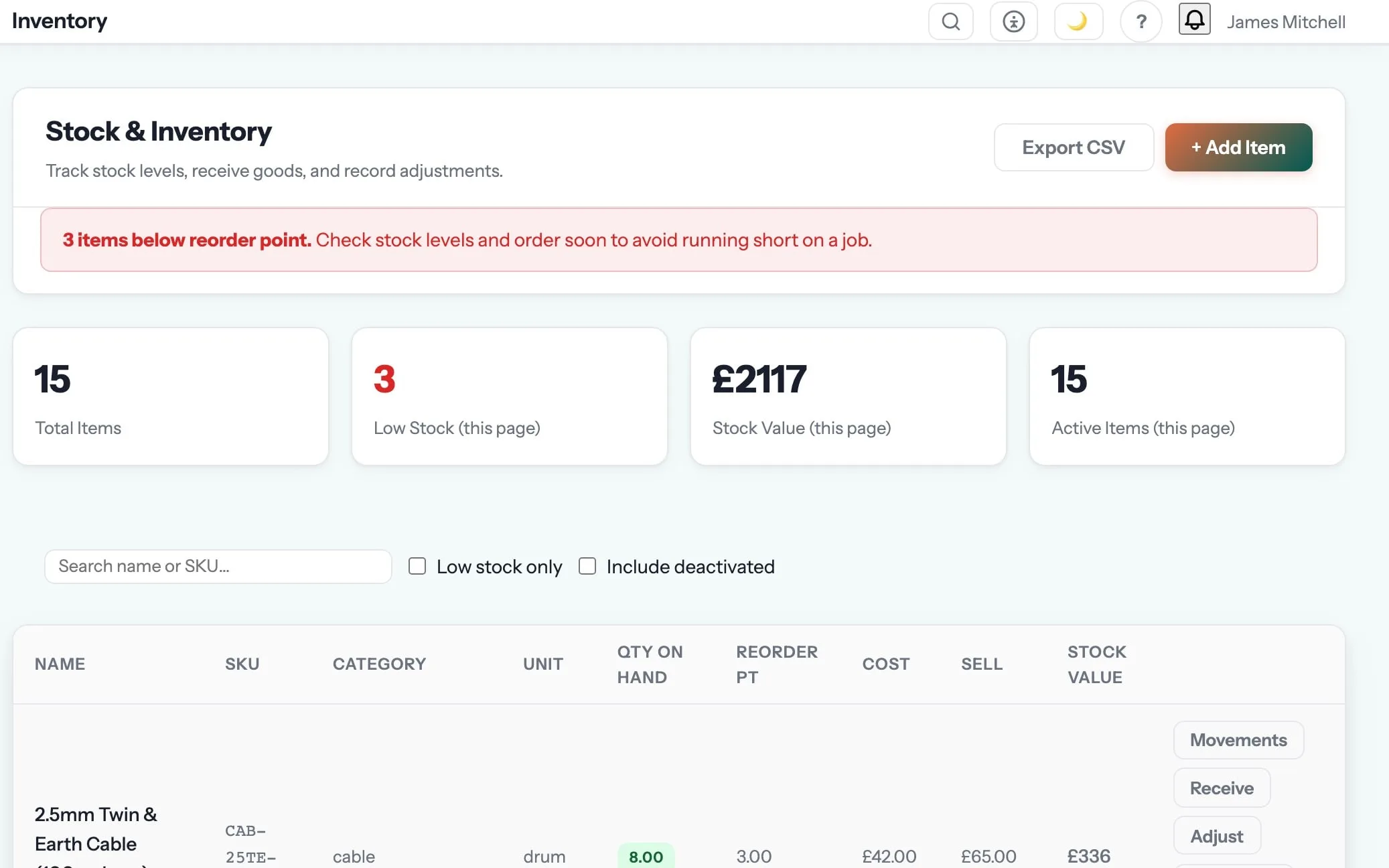1389x868 pixels.
Task: Click the Export CSV button
Action: point(1073,147)
